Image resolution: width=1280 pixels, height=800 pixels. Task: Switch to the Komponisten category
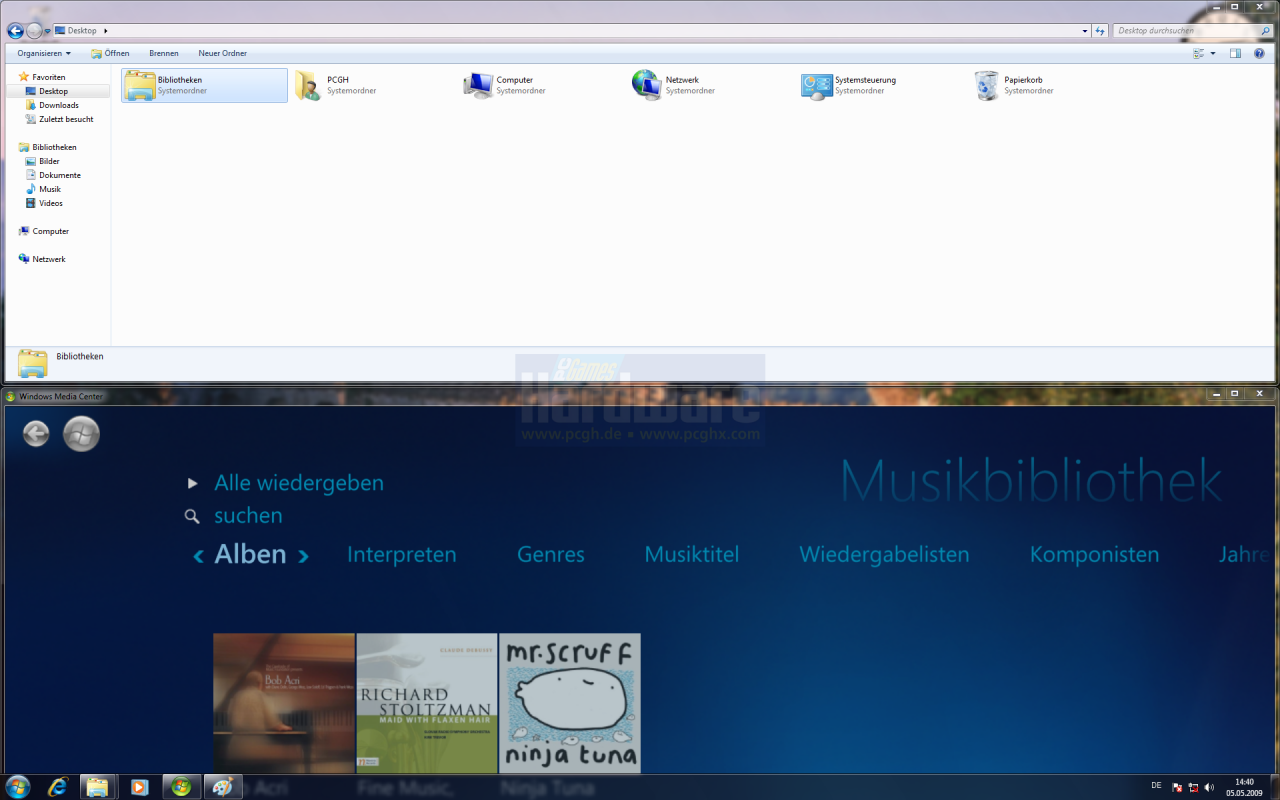click(1095, 555)
